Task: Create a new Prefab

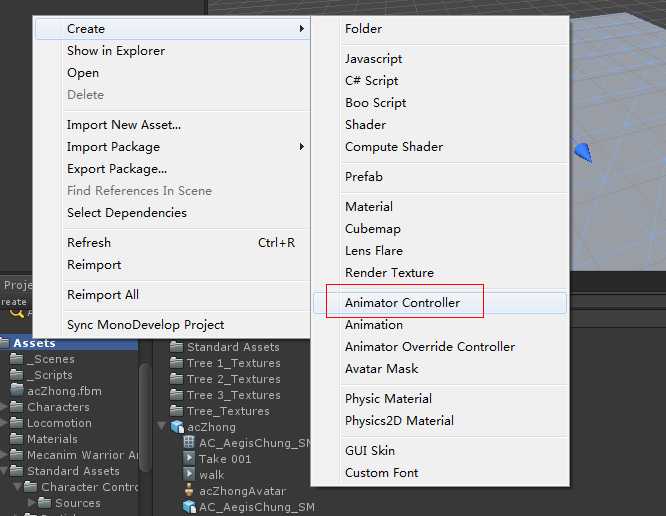Action: tap(364, 177)
